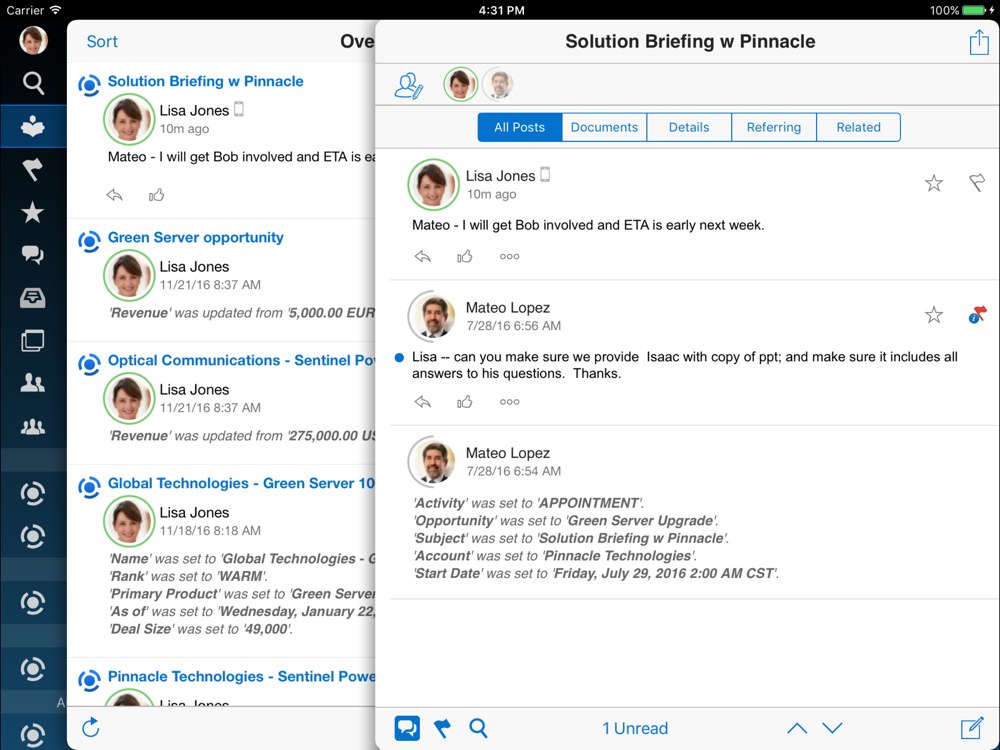The height and width of the screenshot is (750, 1000).
Task: Flag Lisa Jones's post
Action: (976, 183)
